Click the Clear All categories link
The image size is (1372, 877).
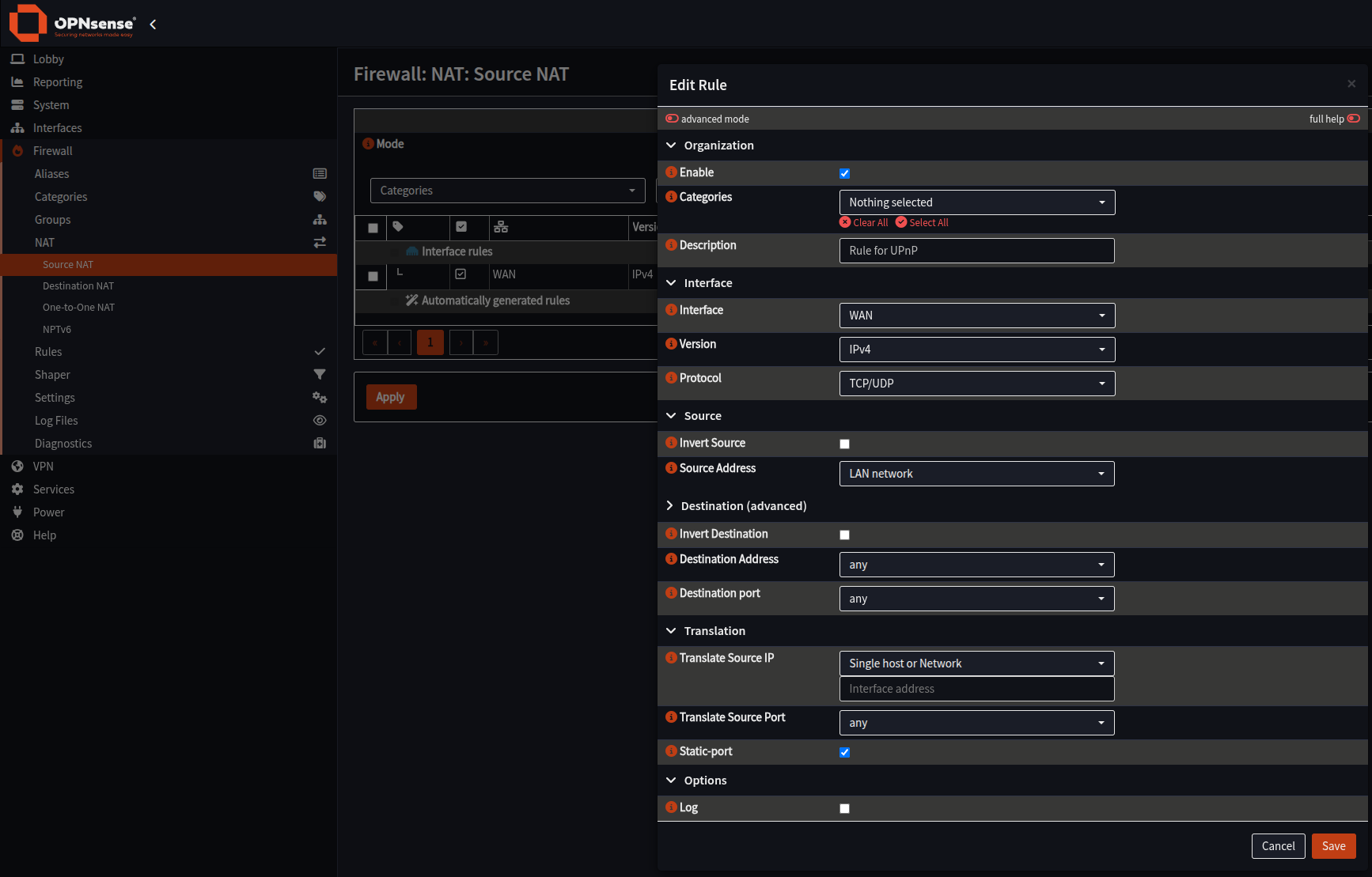click(x=864, y=223)
